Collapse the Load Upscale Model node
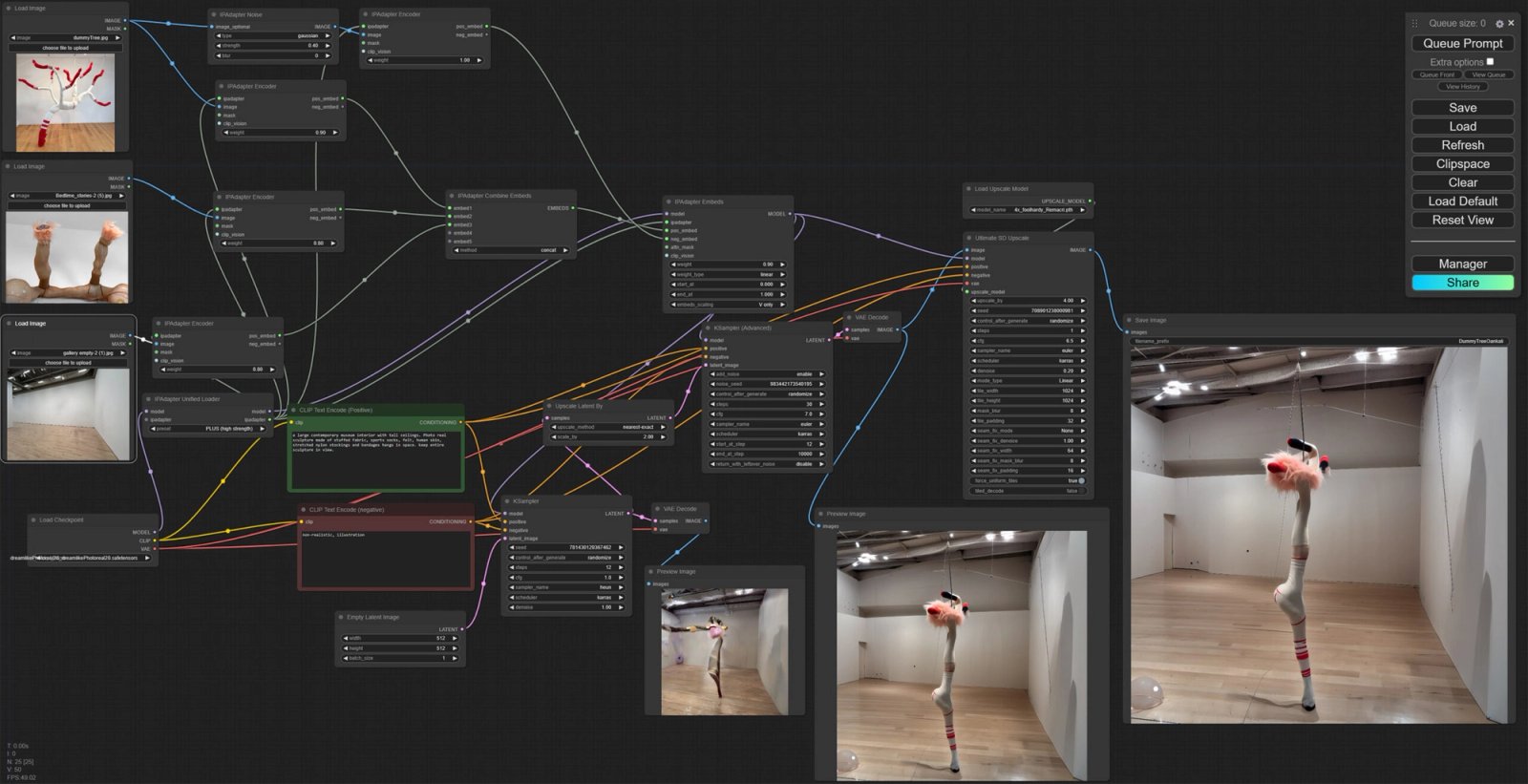The image size is (1528, 784). [x=968, y=189]
